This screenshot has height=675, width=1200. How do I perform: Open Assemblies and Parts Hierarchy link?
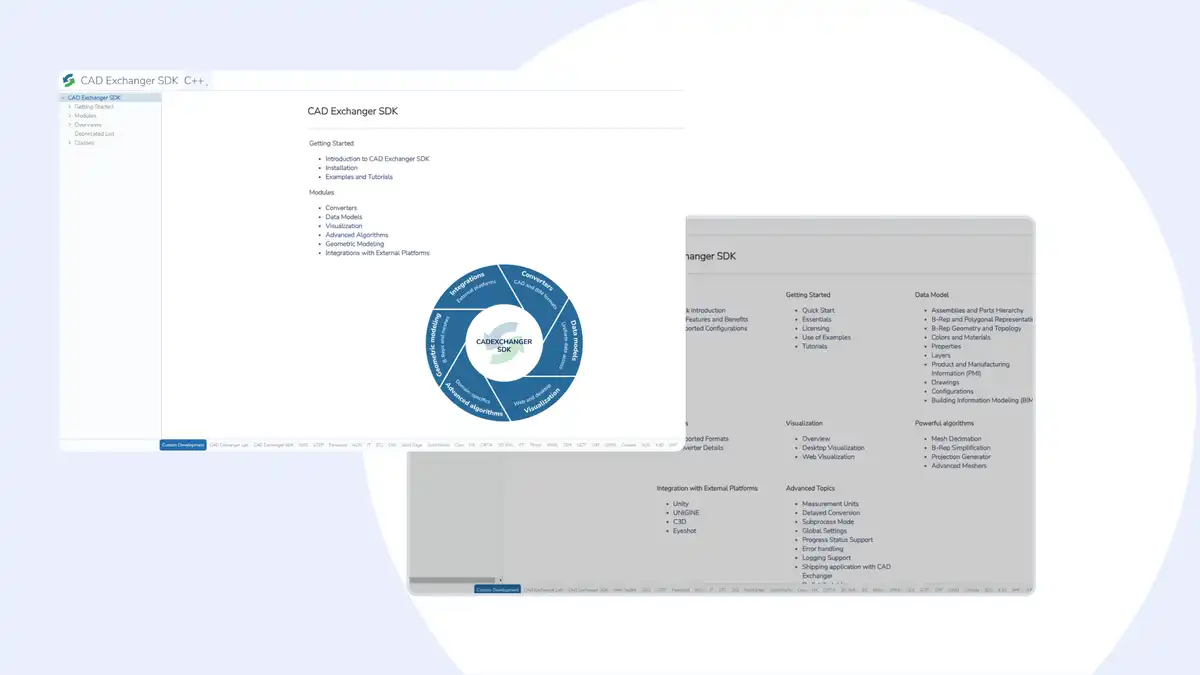point(977,311)
